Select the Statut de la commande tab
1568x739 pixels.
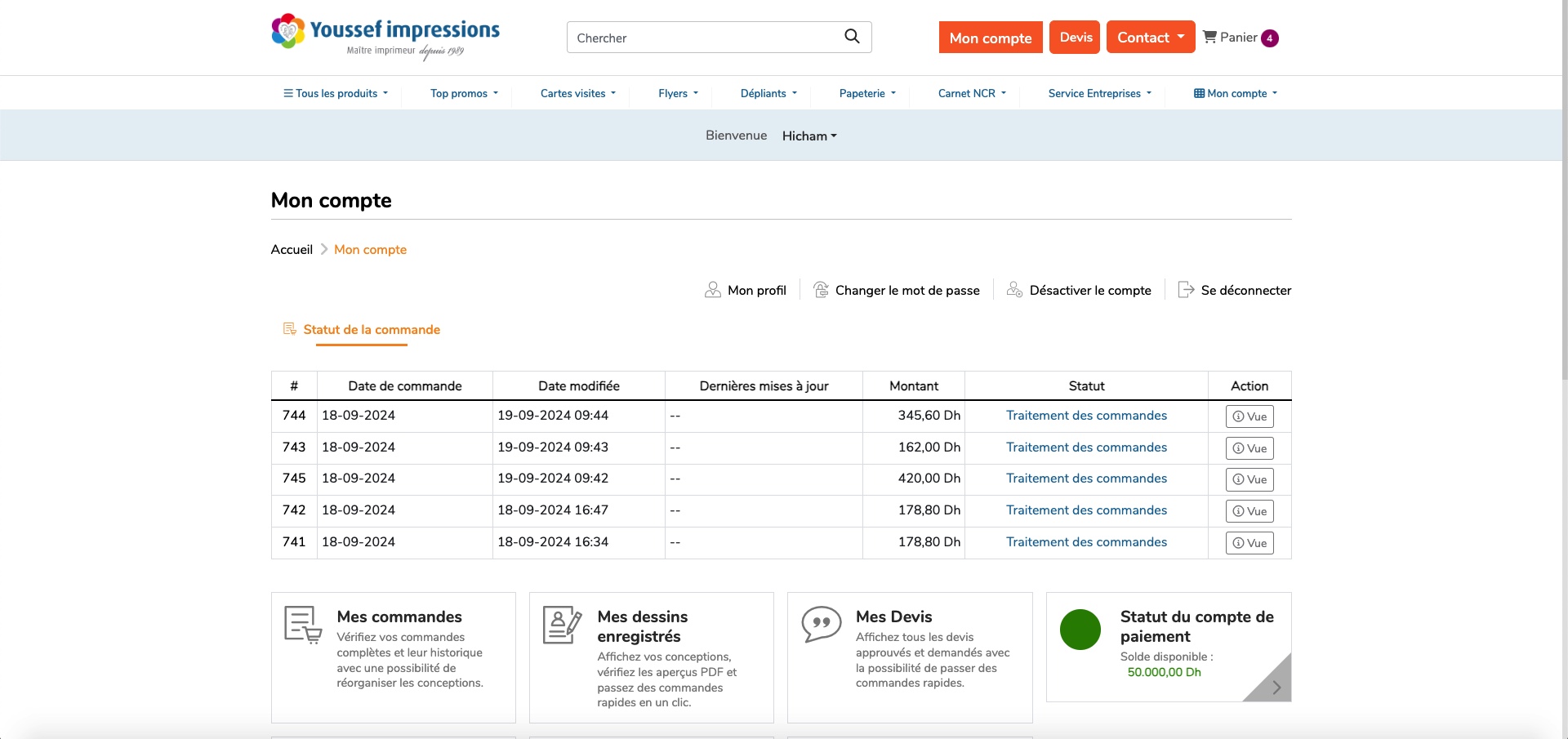[x=371, y=330]
